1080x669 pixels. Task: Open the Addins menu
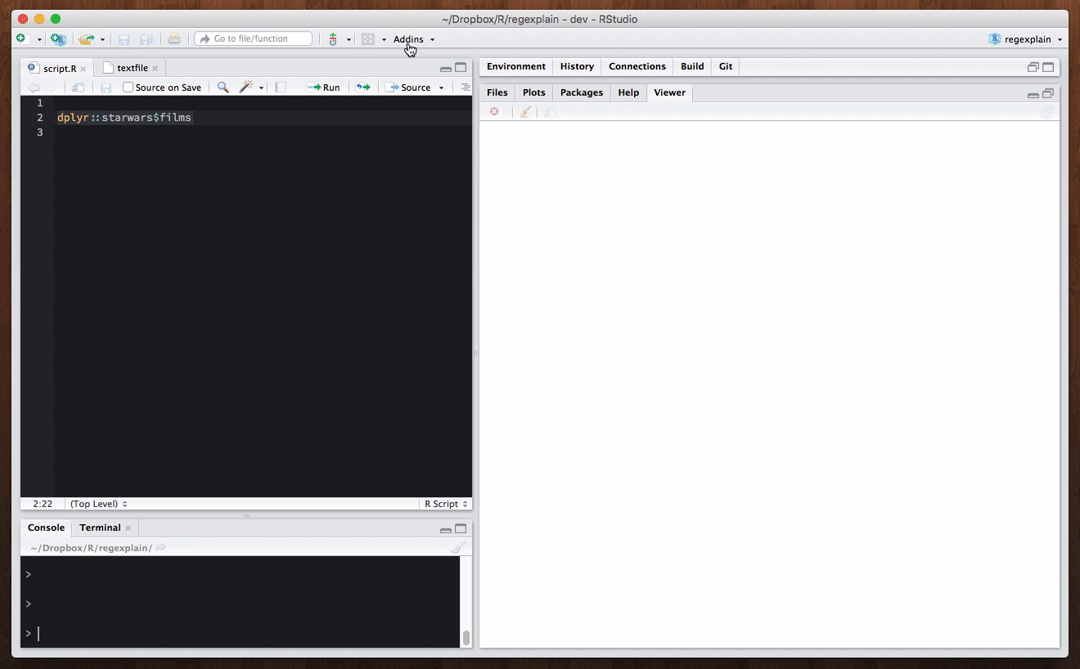tap(413, 39)
